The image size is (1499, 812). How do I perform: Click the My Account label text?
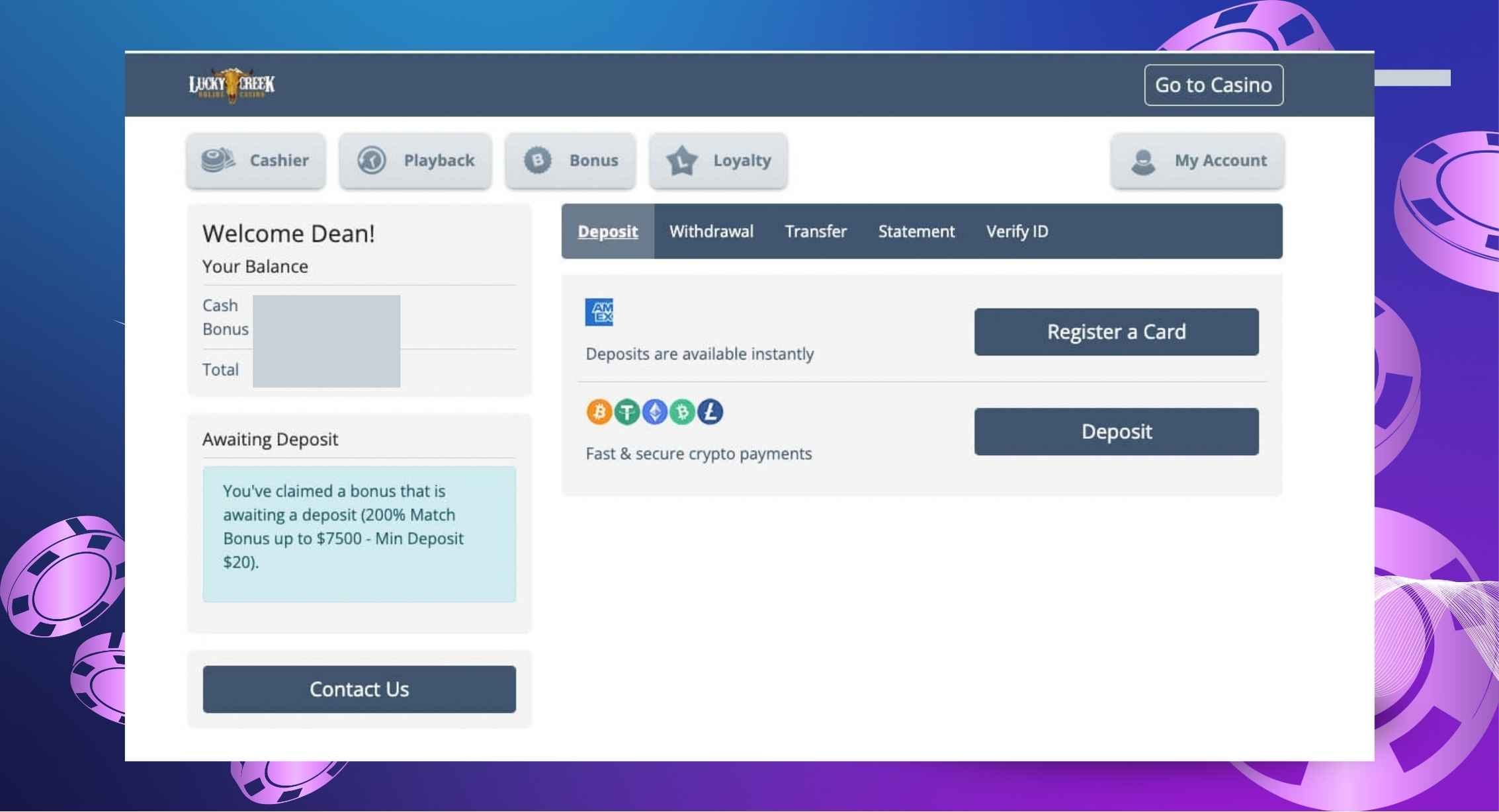[x=1221, y=161]
